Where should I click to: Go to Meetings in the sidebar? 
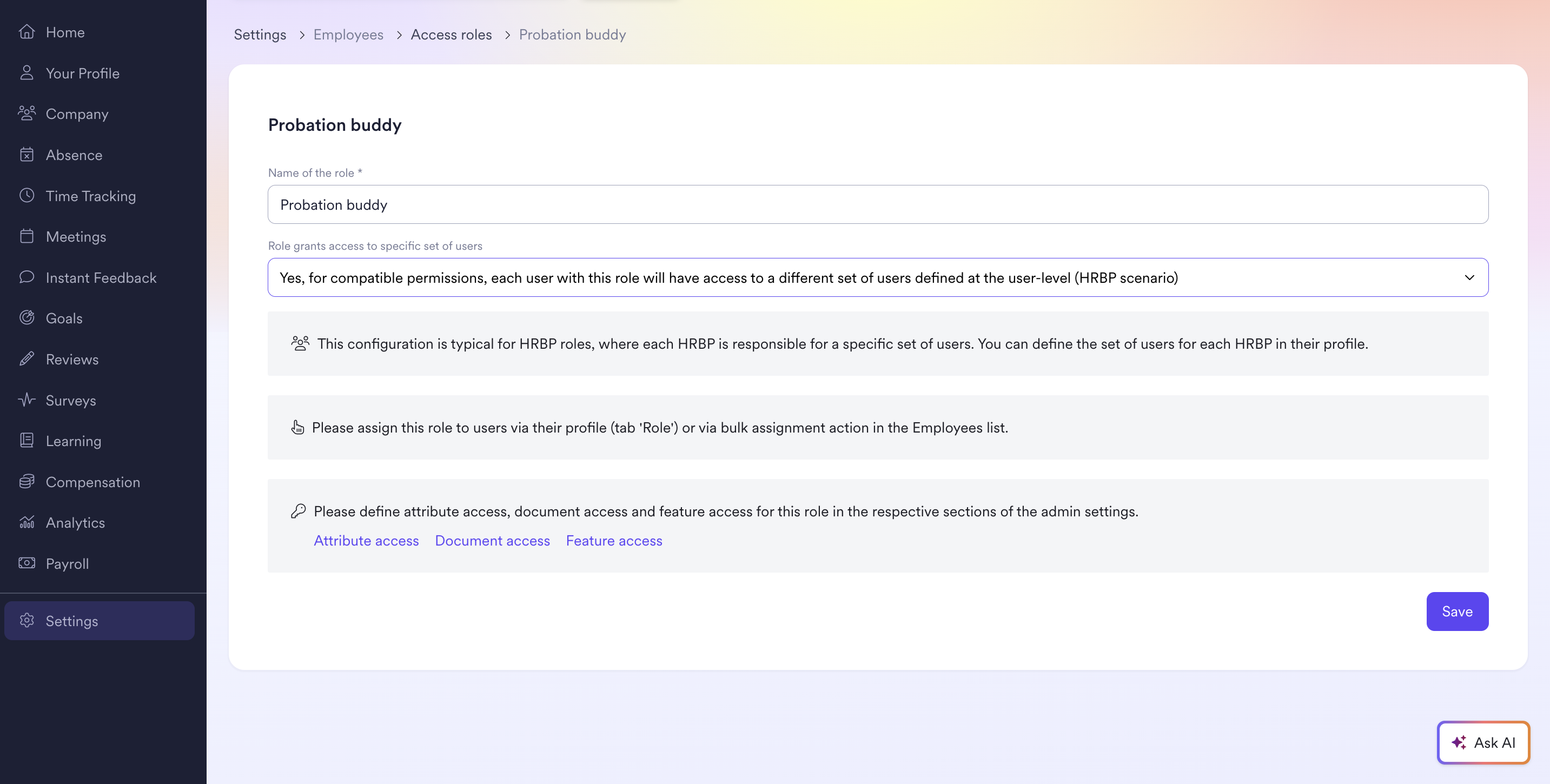point(76,236)
